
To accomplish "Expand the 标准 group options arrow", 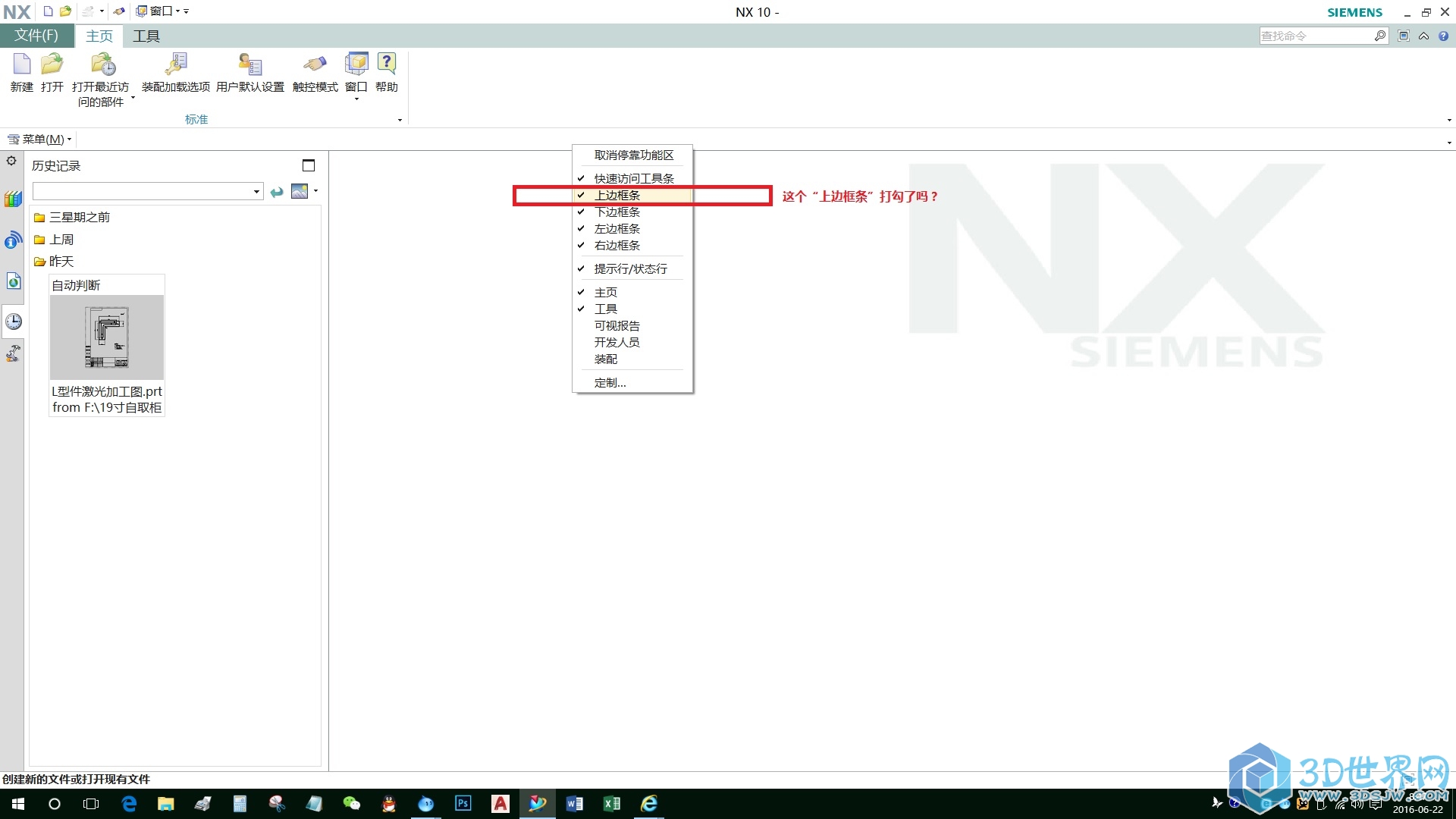I will coord(400,120).
